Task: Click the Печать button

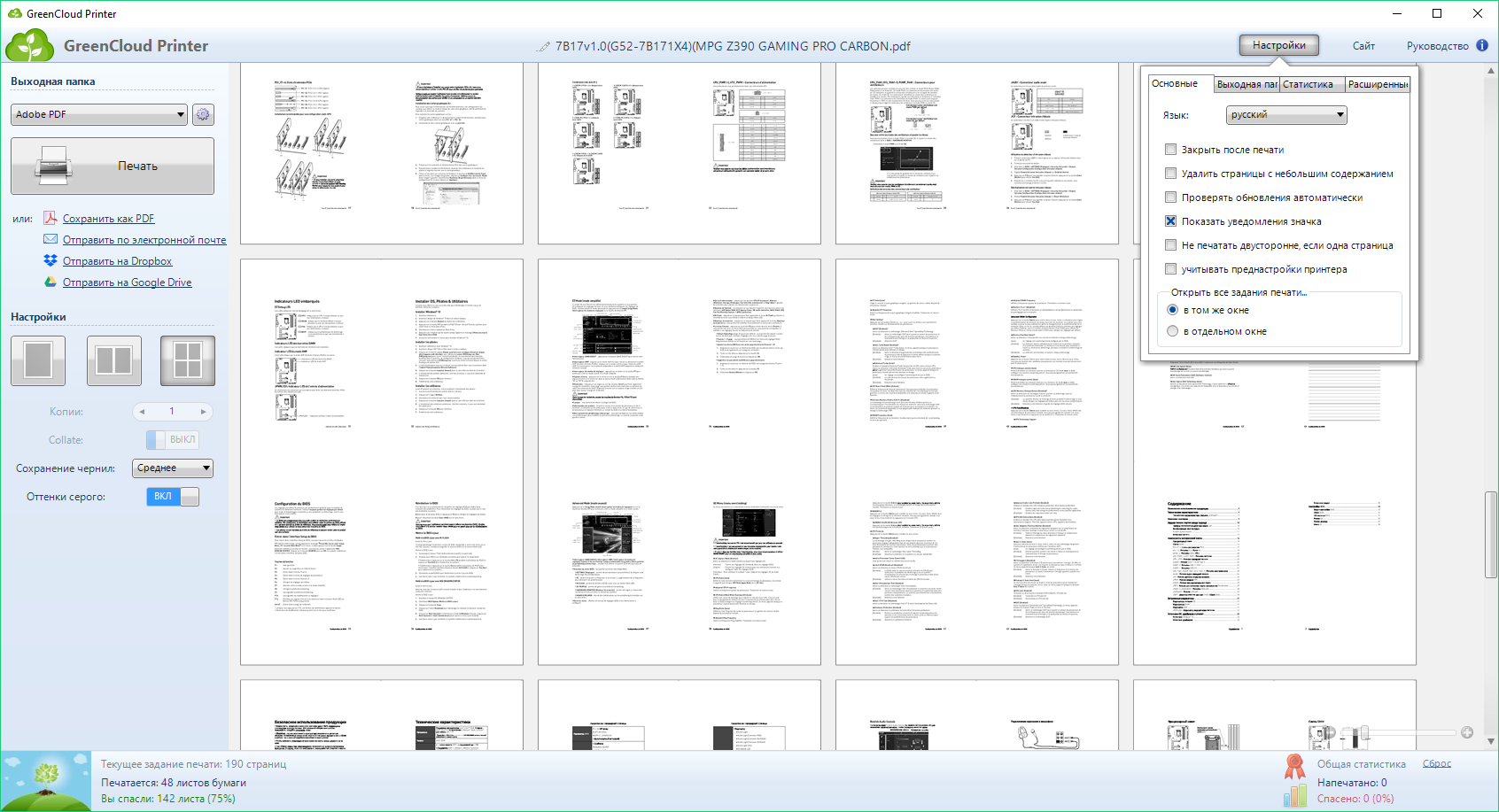Action: pyautogui.click(x=113, y=166)
